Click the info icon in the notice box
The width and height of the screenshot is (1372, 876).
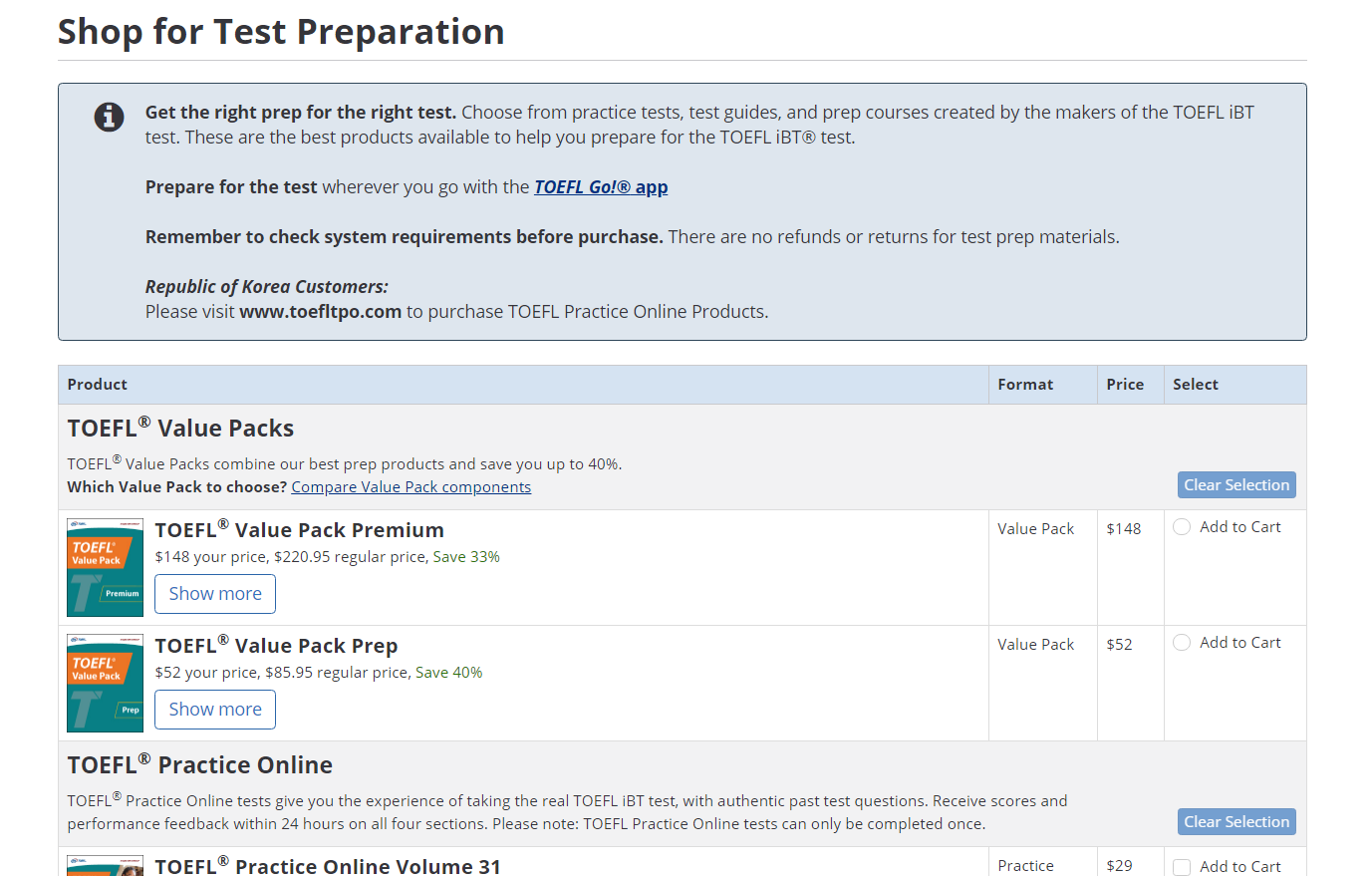click(109, 117)
